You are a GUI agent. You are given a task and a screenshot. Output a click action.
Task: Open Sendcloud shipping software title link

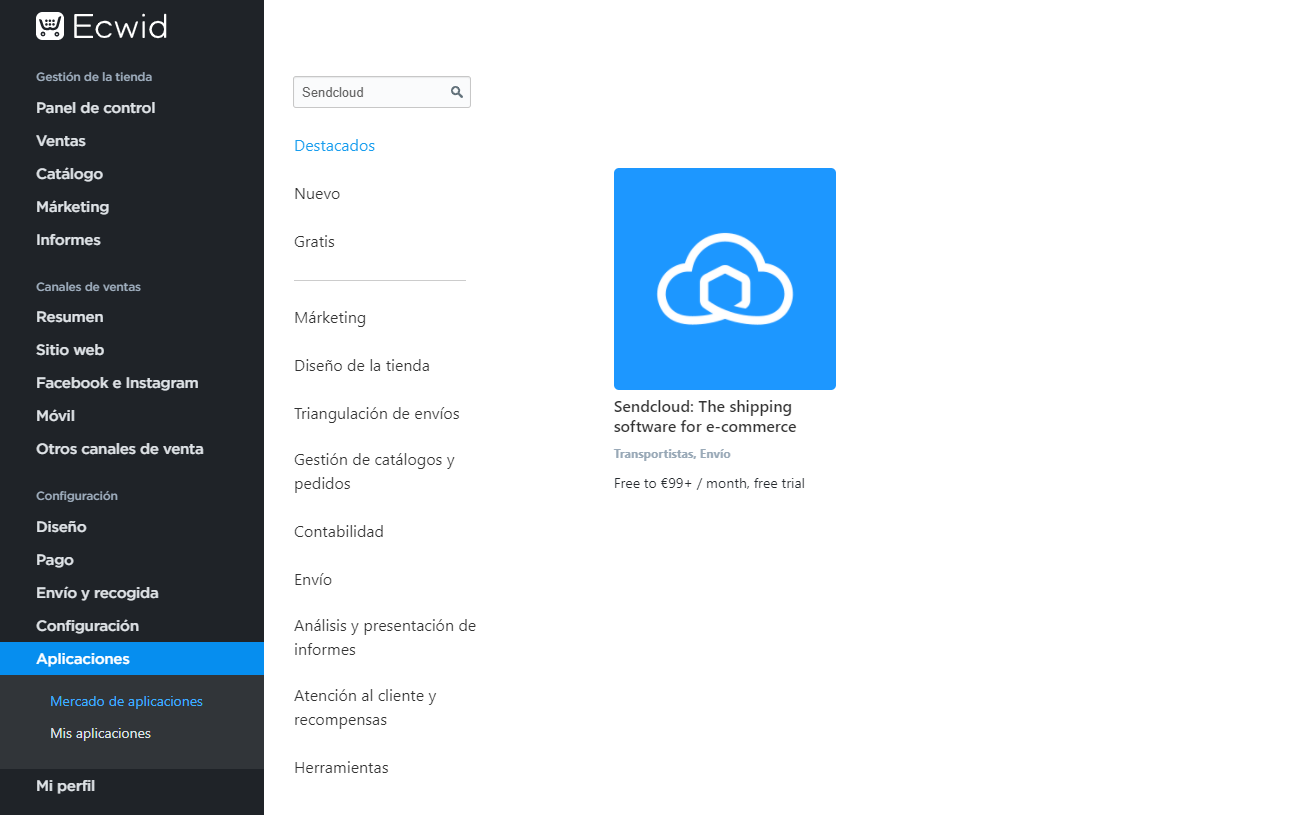coord(705,417)
